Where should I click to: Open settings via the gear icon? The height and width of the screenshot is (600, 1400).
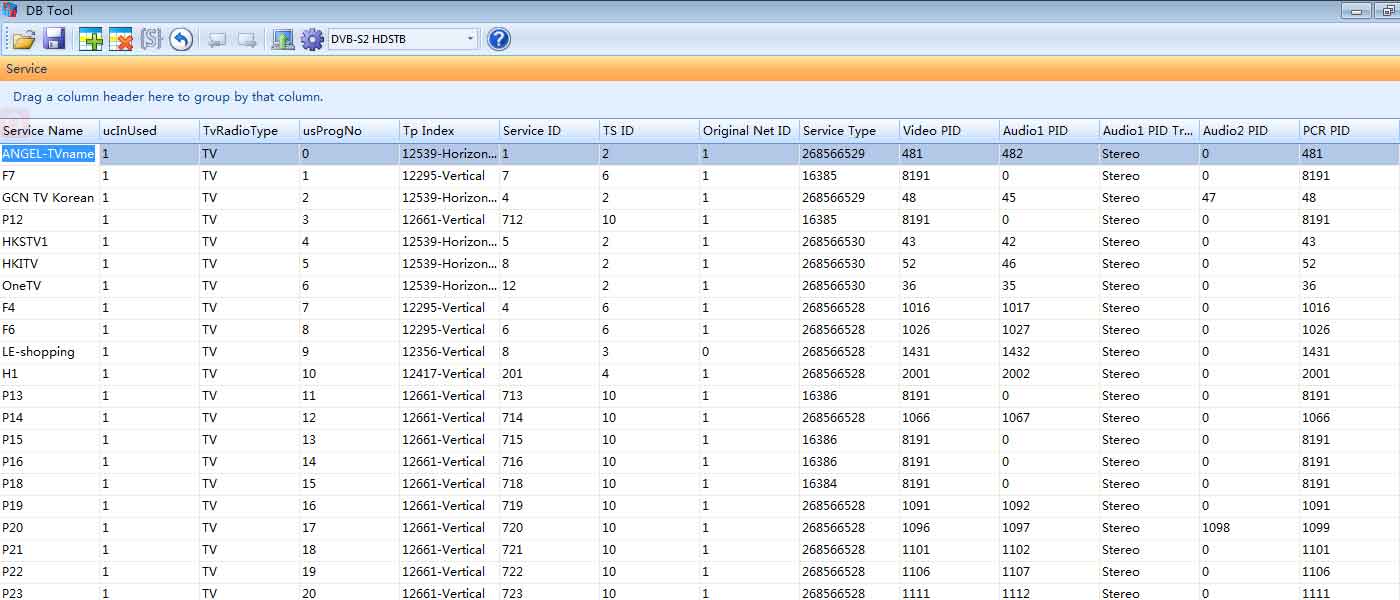click(312, 40)
